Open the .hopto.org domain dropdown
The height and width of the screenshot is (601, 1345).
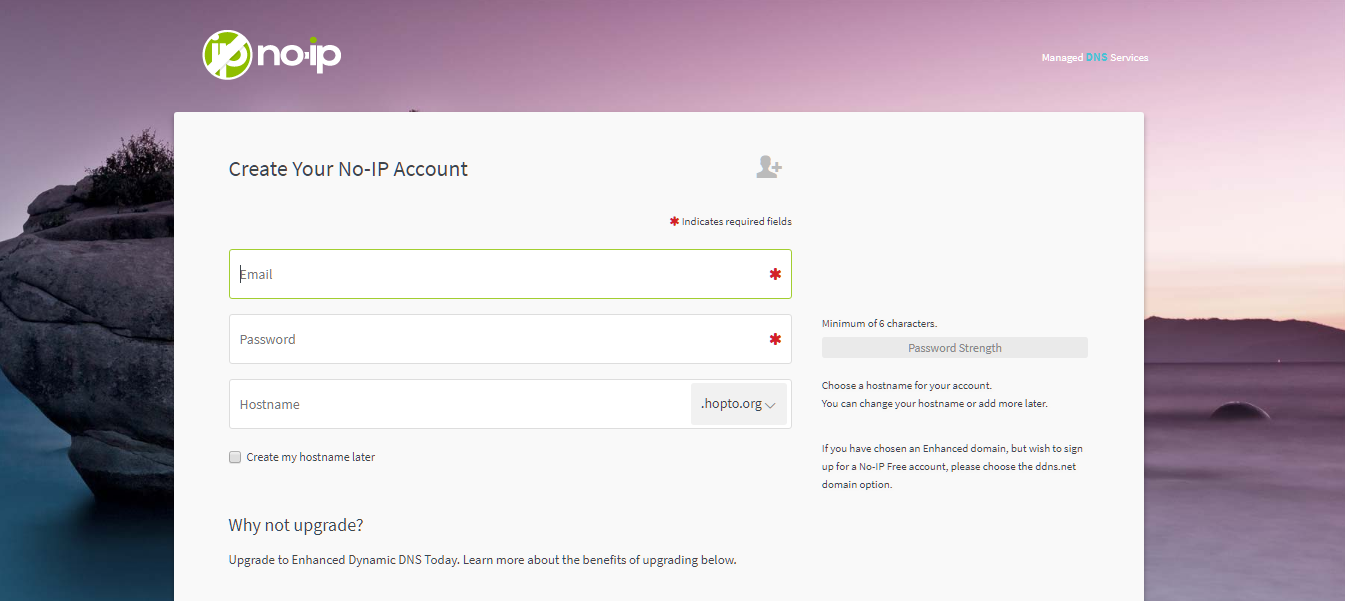click(x=738, y=404)
